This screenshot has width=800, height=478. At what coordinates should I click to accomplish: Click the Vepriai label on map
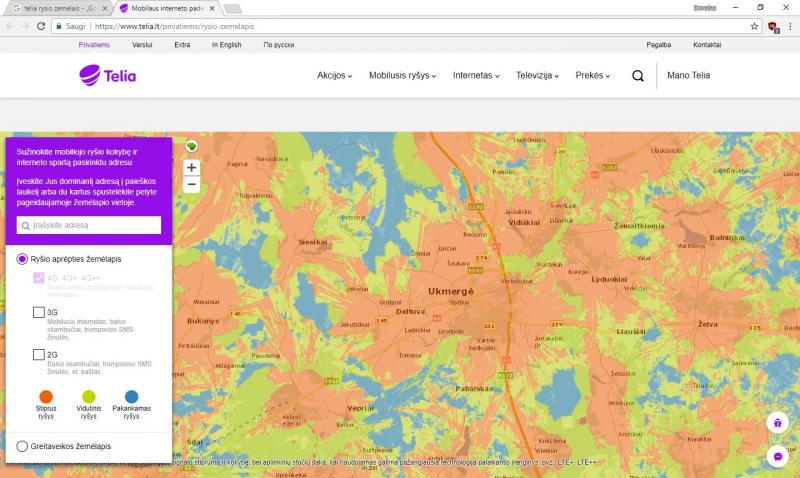coord(360,408)
